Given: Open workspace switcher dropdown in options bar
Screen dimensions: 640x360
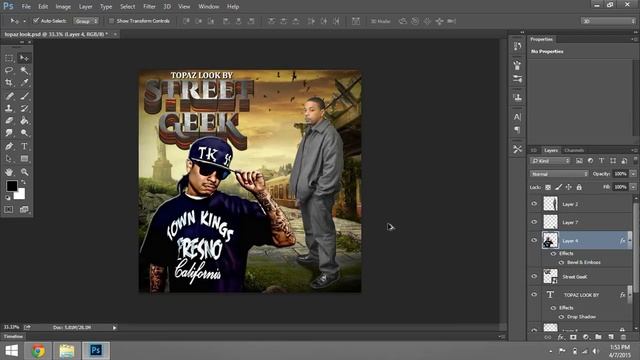Looking at the screenshot, I should tap(608, 21).
